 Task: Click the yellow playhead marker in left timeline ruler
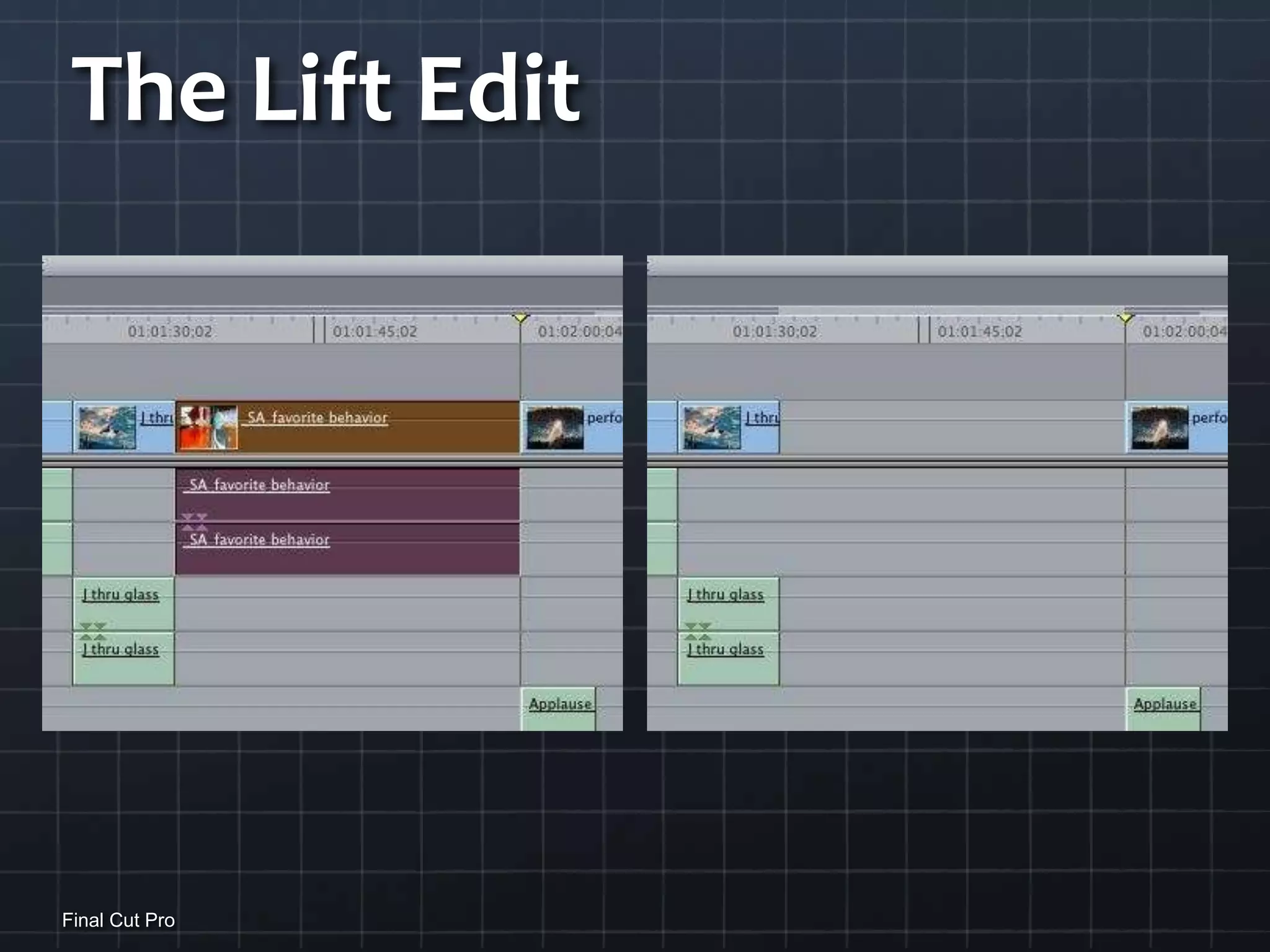click(521, 318)
